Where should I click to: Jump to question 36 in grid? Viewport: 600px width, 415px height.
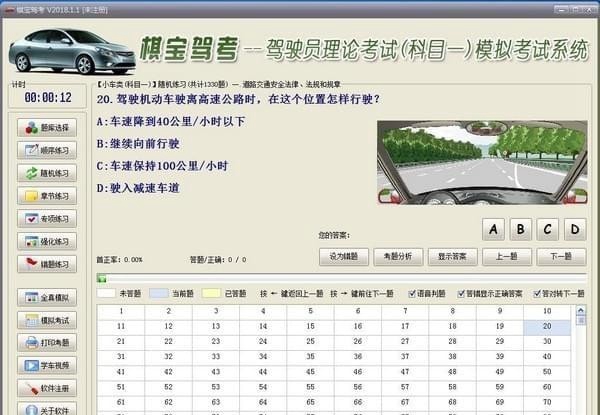click(x=358, y=356)
